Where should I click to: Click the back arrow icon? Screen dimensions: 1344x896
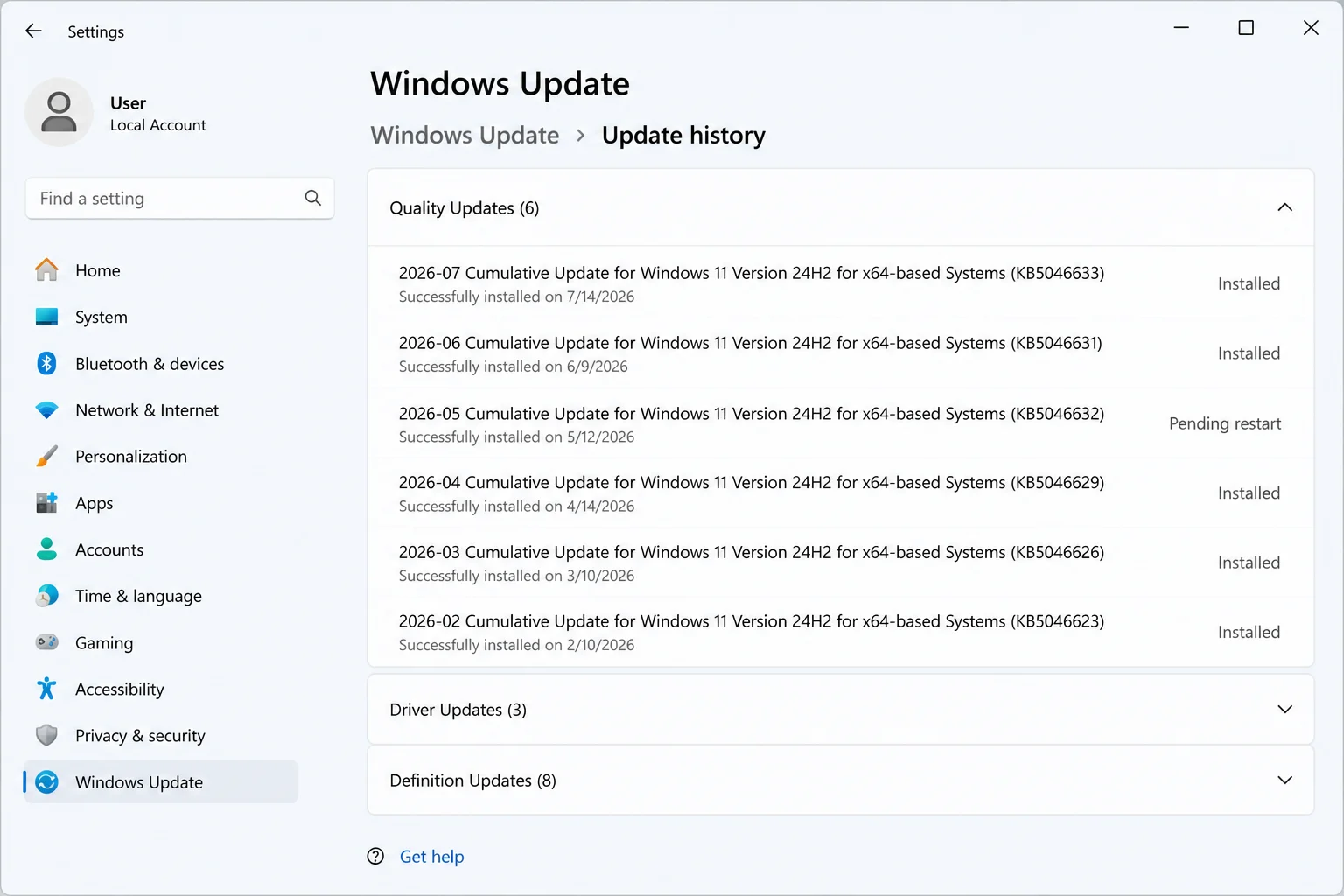[x=33, y=31]
